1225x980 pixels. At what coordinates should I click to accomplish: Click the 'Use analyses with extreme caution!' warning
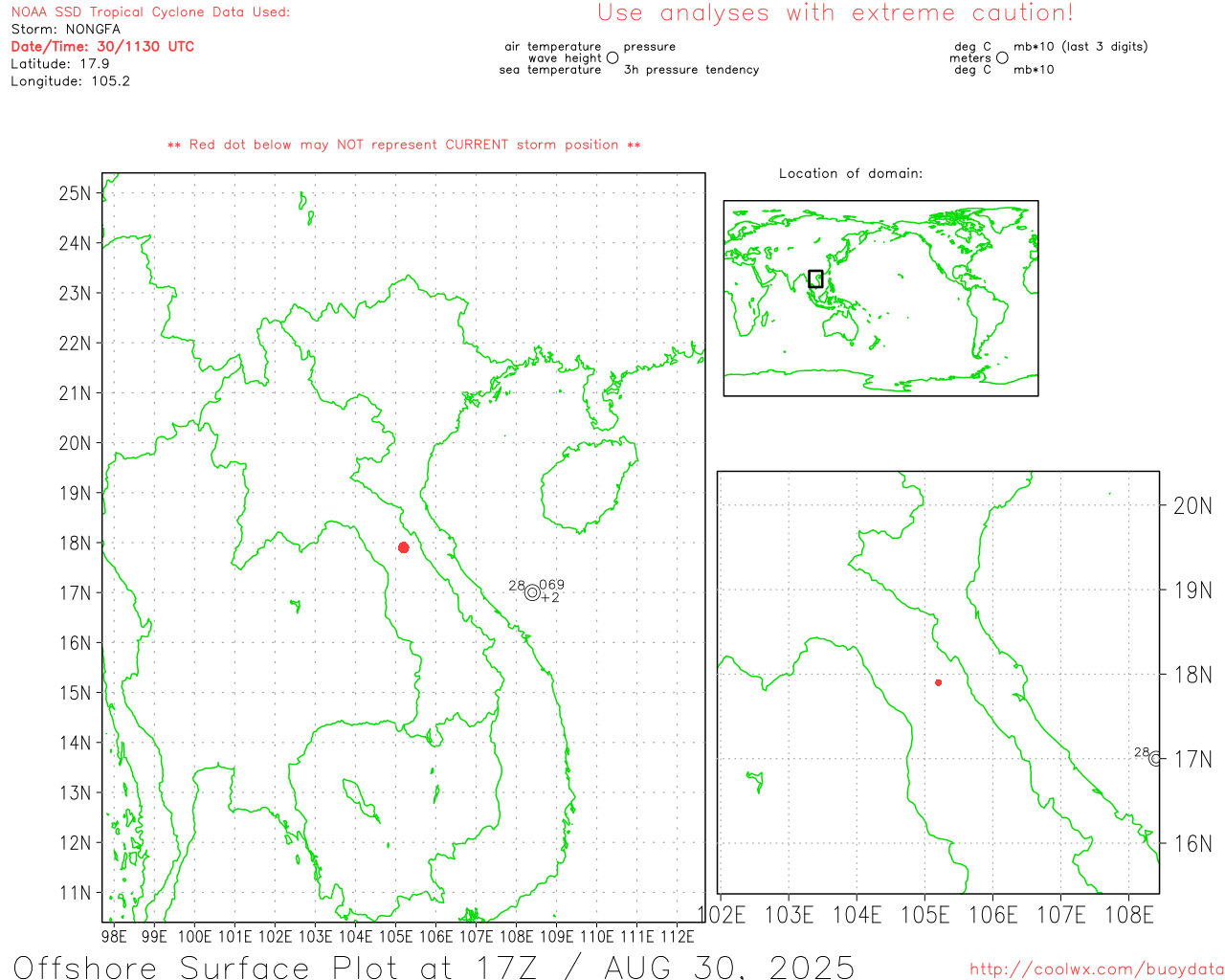pos(835,13)
